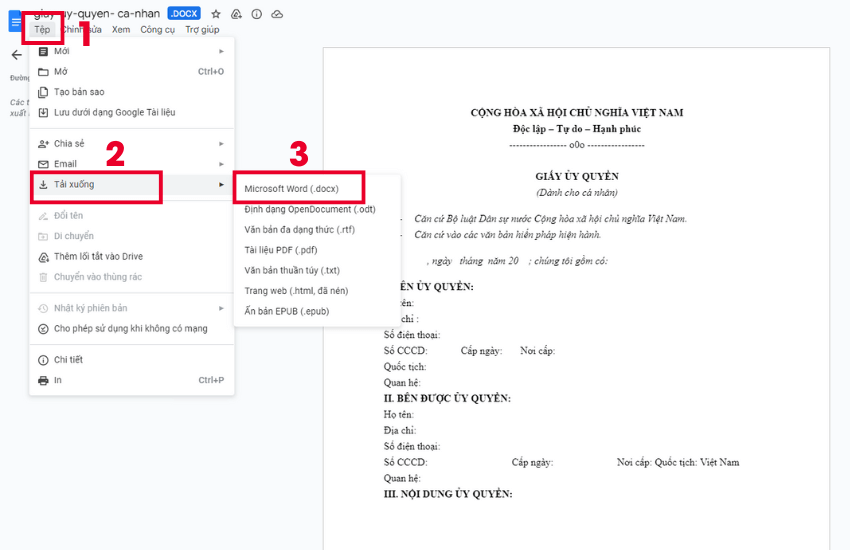Download as Tài liệu PDF (.pdf)
Viewport: 850px width, 550px height.
tap(317, 250)
